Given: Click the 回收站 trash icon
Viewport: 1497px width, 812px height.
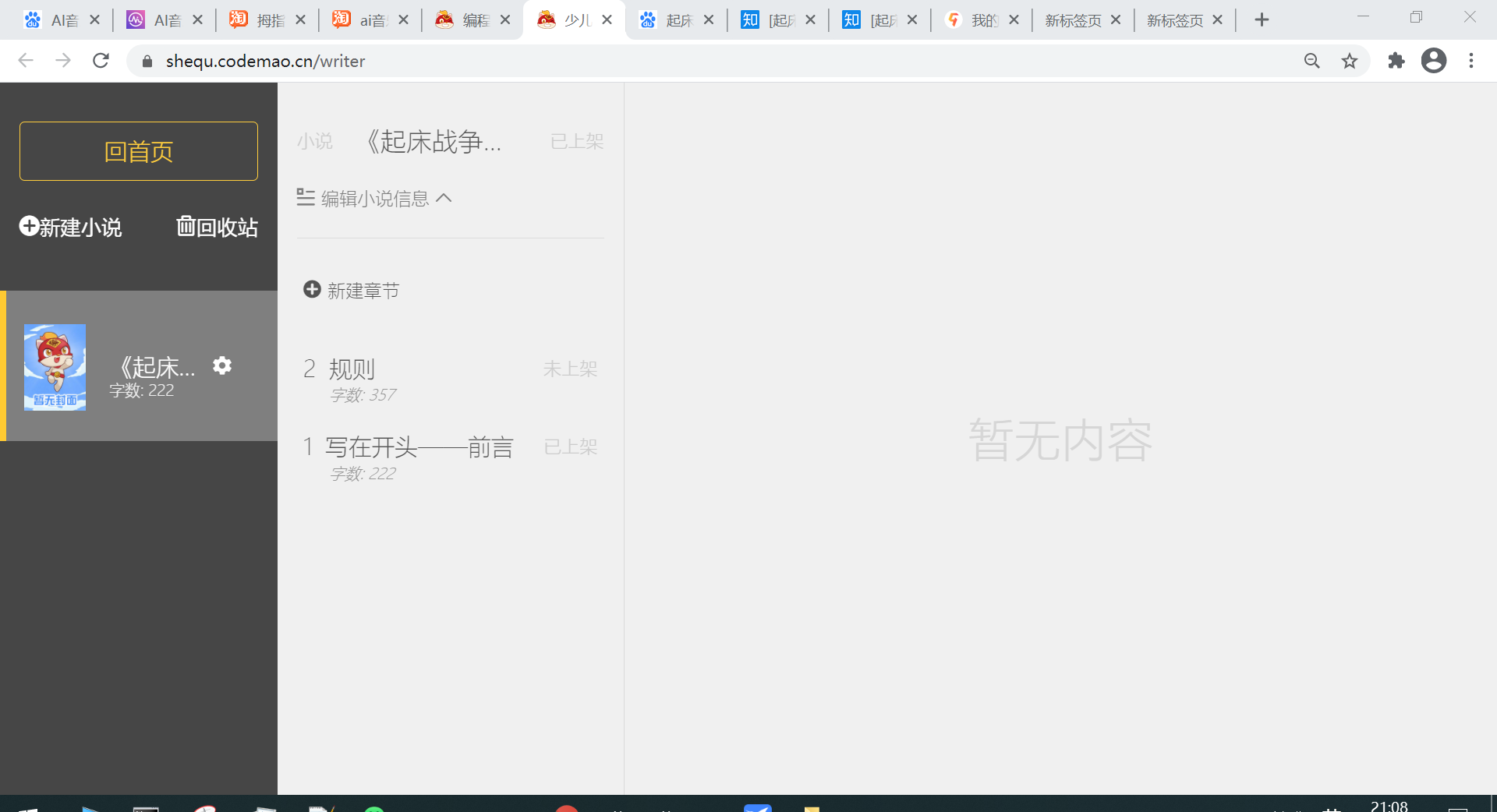Looking at the screenshot, I should pyautogui.click(x=186, y=226).
